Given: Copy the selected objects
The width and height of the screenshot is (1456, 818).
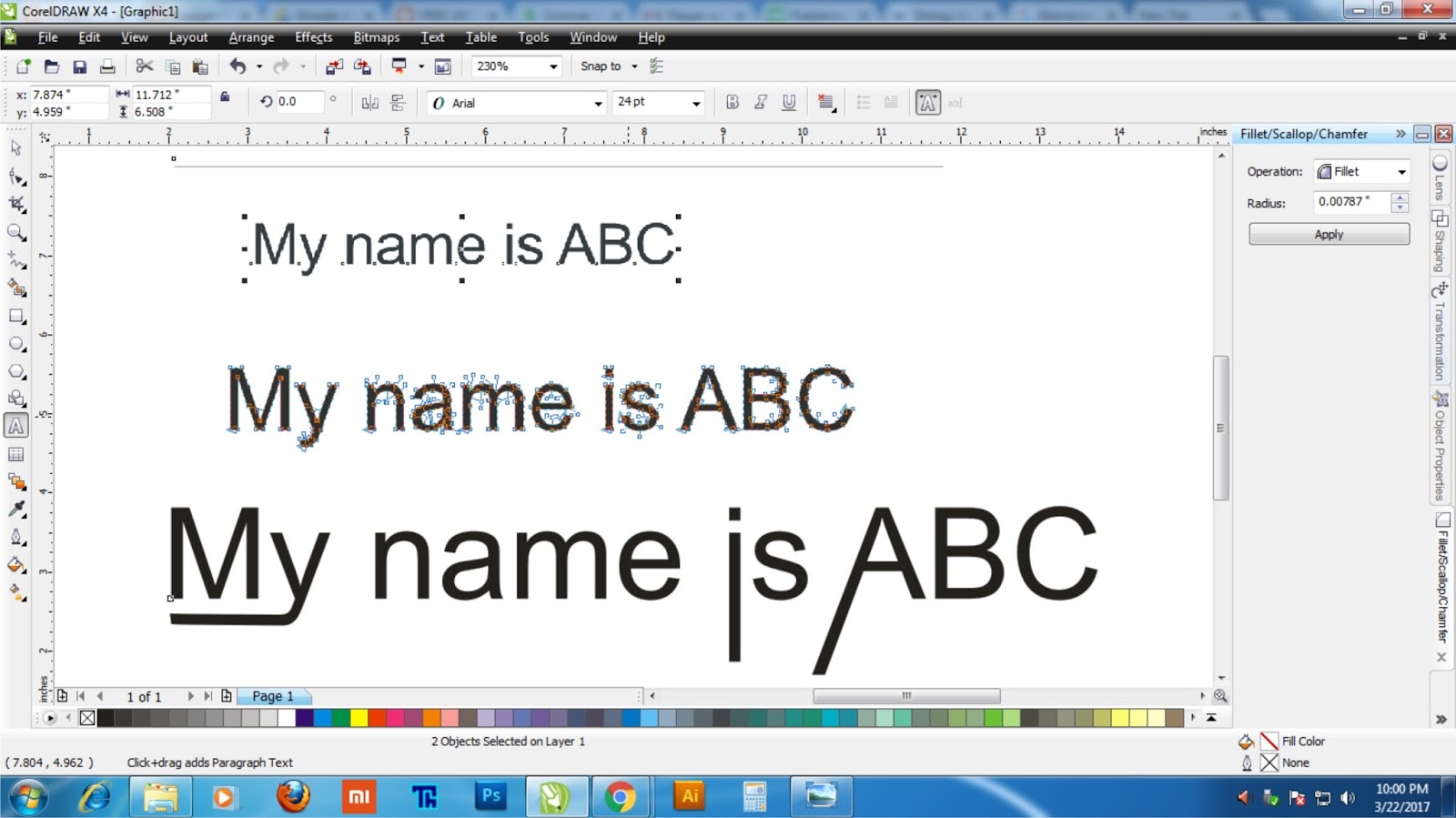Looking at the screenshot, I should point(173,66).
